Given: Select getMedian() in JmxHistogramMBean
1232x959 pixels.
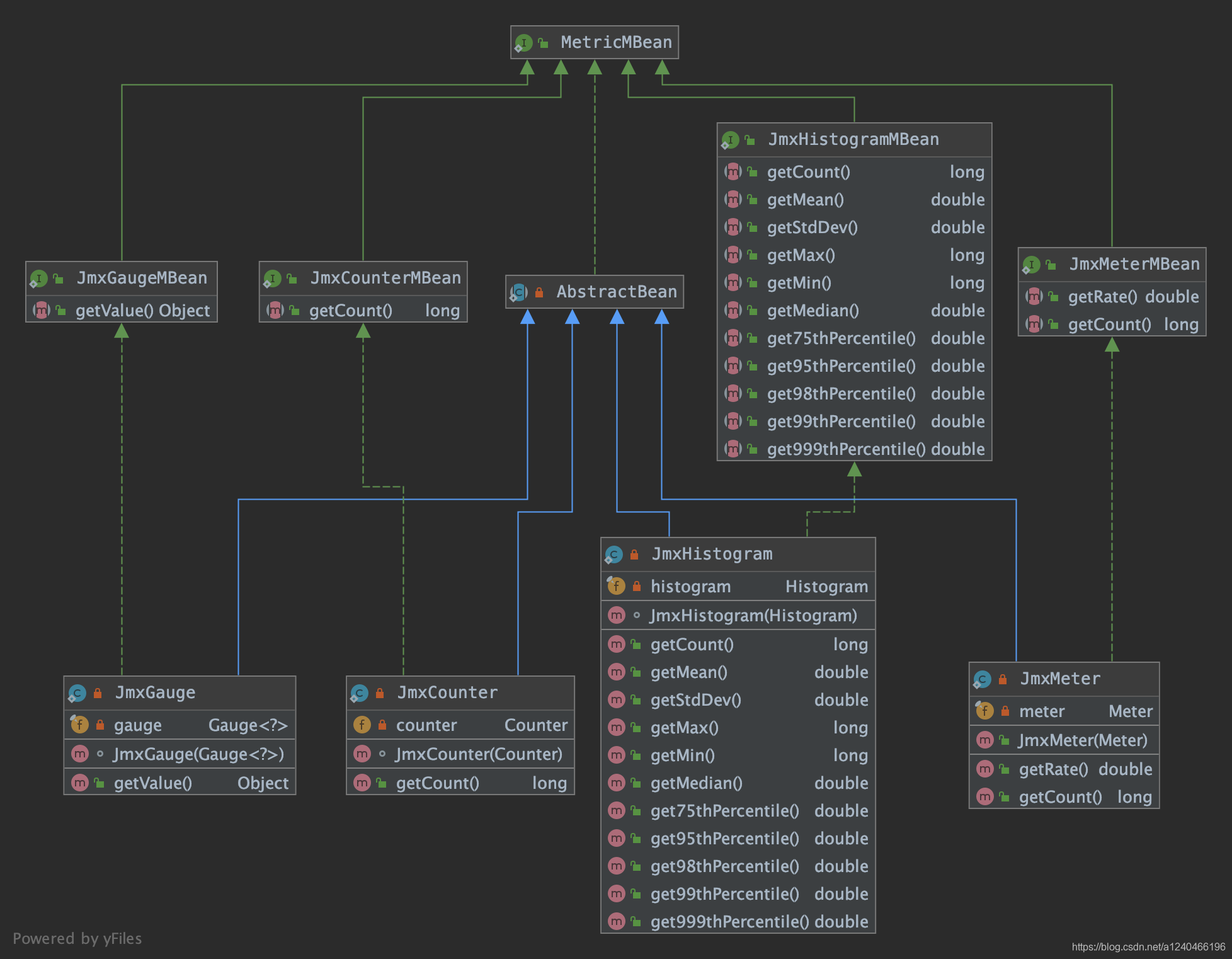Looking at the screenshot, I should click(813, 311).
